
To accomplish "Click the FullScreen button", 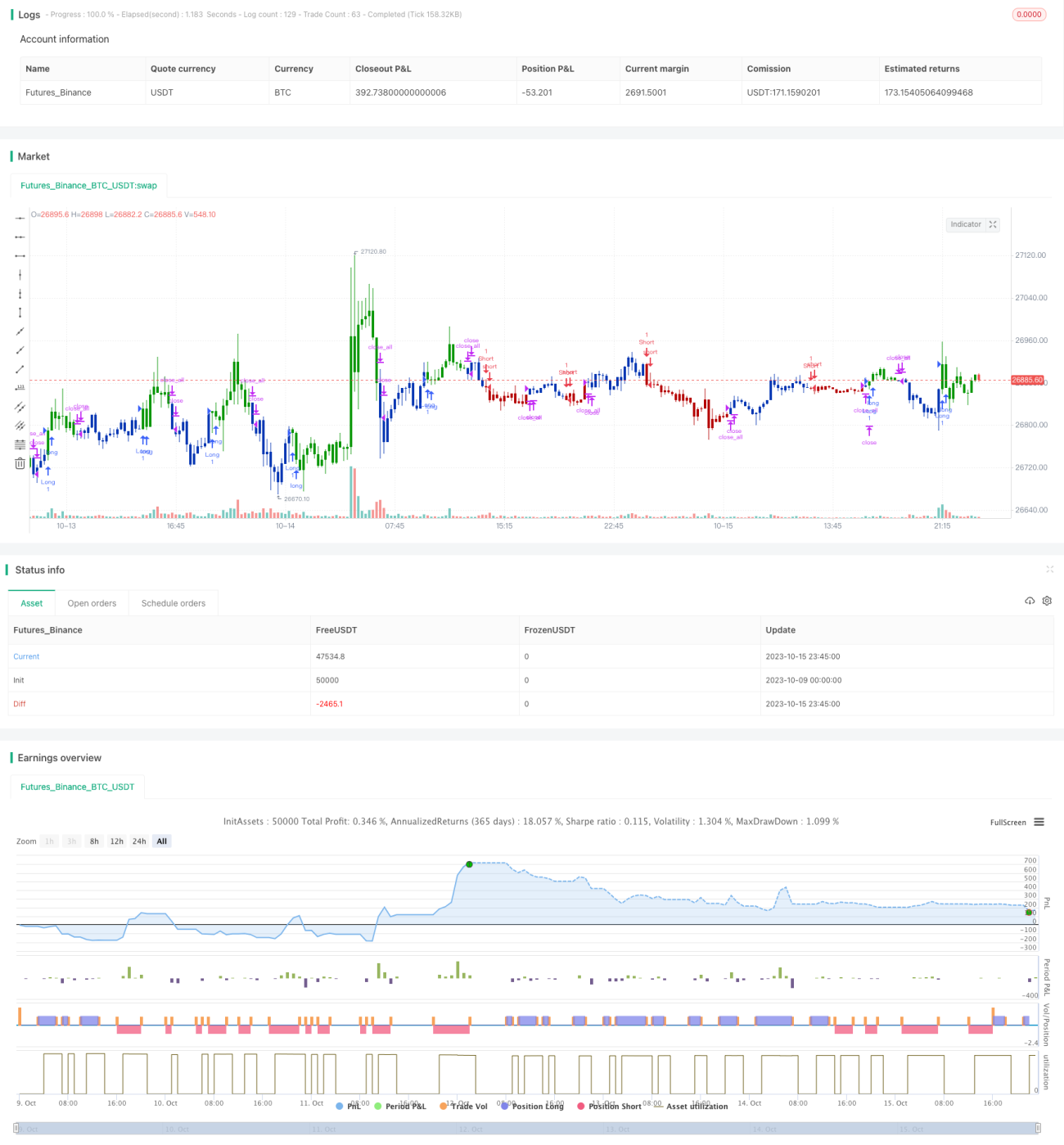I will tap(1008, 823).
